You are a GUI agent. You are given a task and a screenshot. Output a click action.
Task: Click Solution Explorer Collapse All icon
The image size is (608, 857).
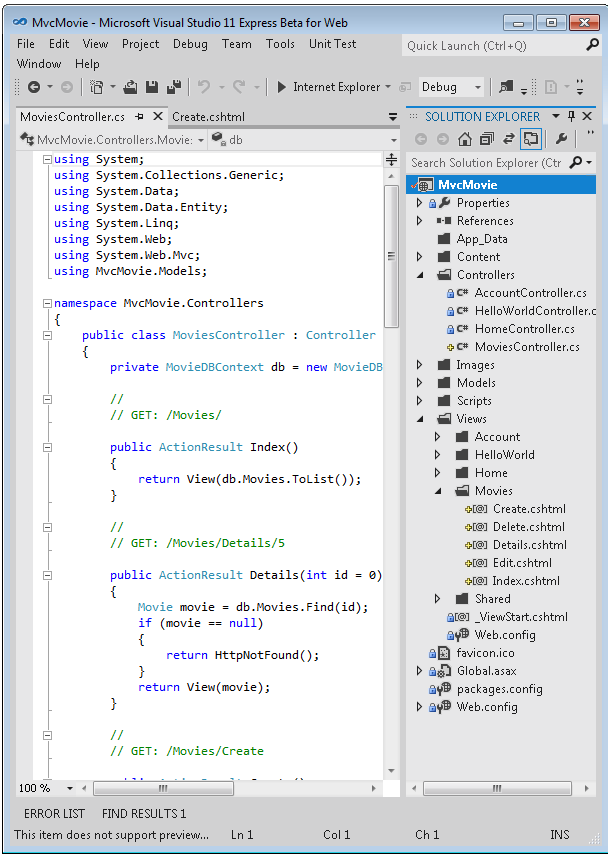(x=487, y=139)
